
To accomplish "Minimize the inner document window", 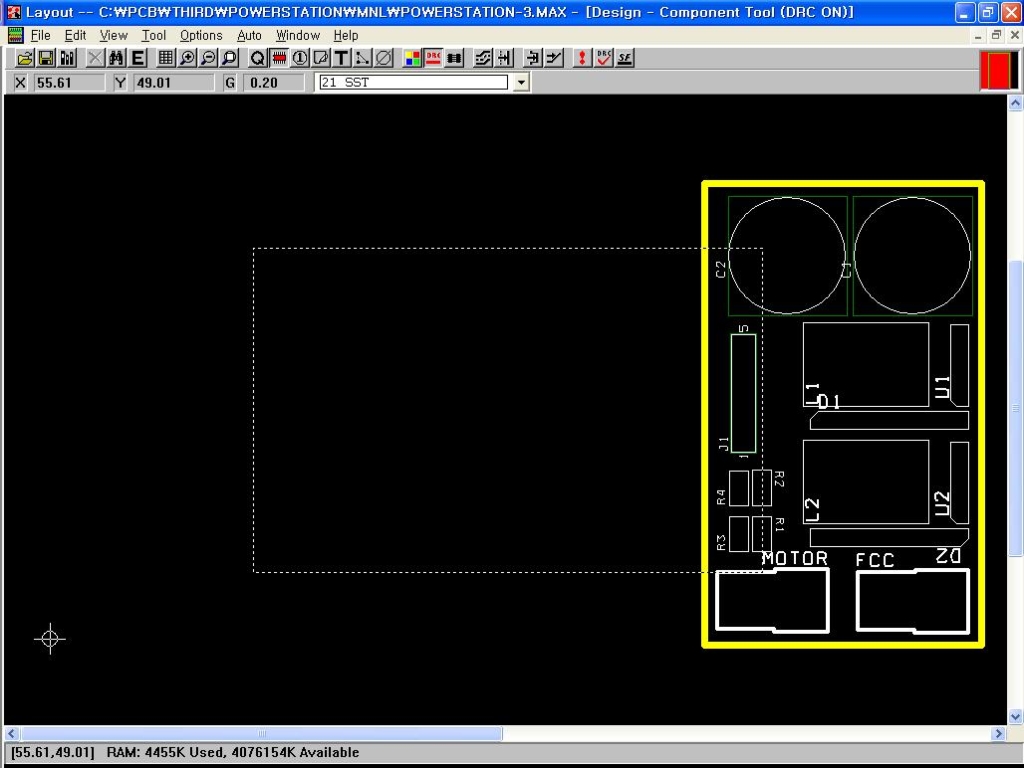I will tap(978, 35).
